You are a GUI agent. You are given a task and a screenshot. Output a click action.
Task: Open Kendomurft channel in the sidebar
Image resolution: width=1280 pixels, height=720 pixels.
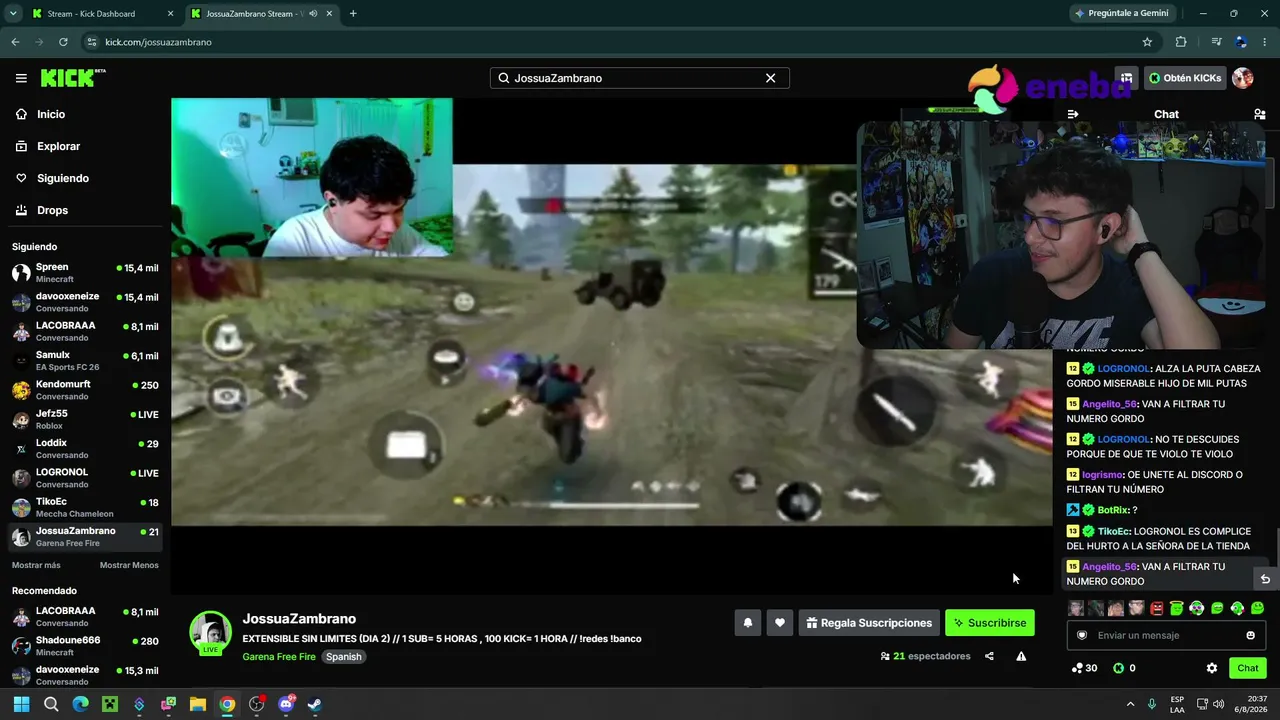point(84,390)
